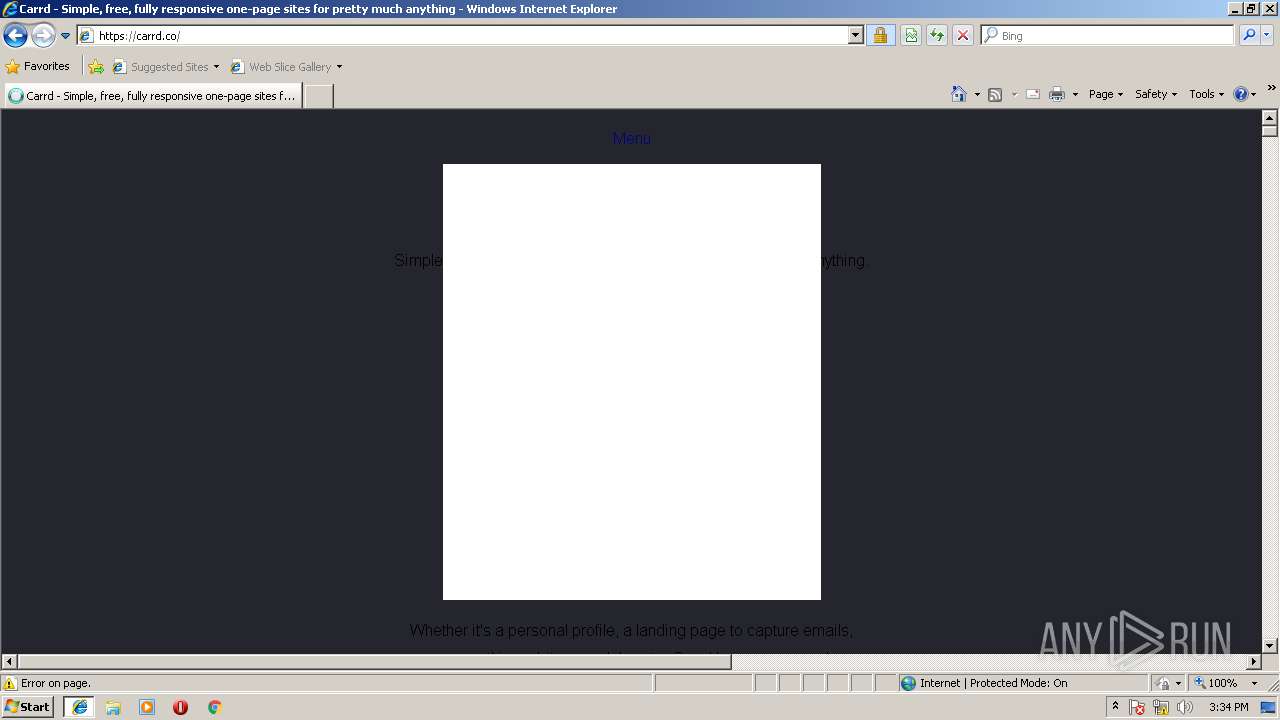This screenshot has width=1280, height=720.
Task: Click the Help question mark icon
Action: click(x=1241, y=94)
